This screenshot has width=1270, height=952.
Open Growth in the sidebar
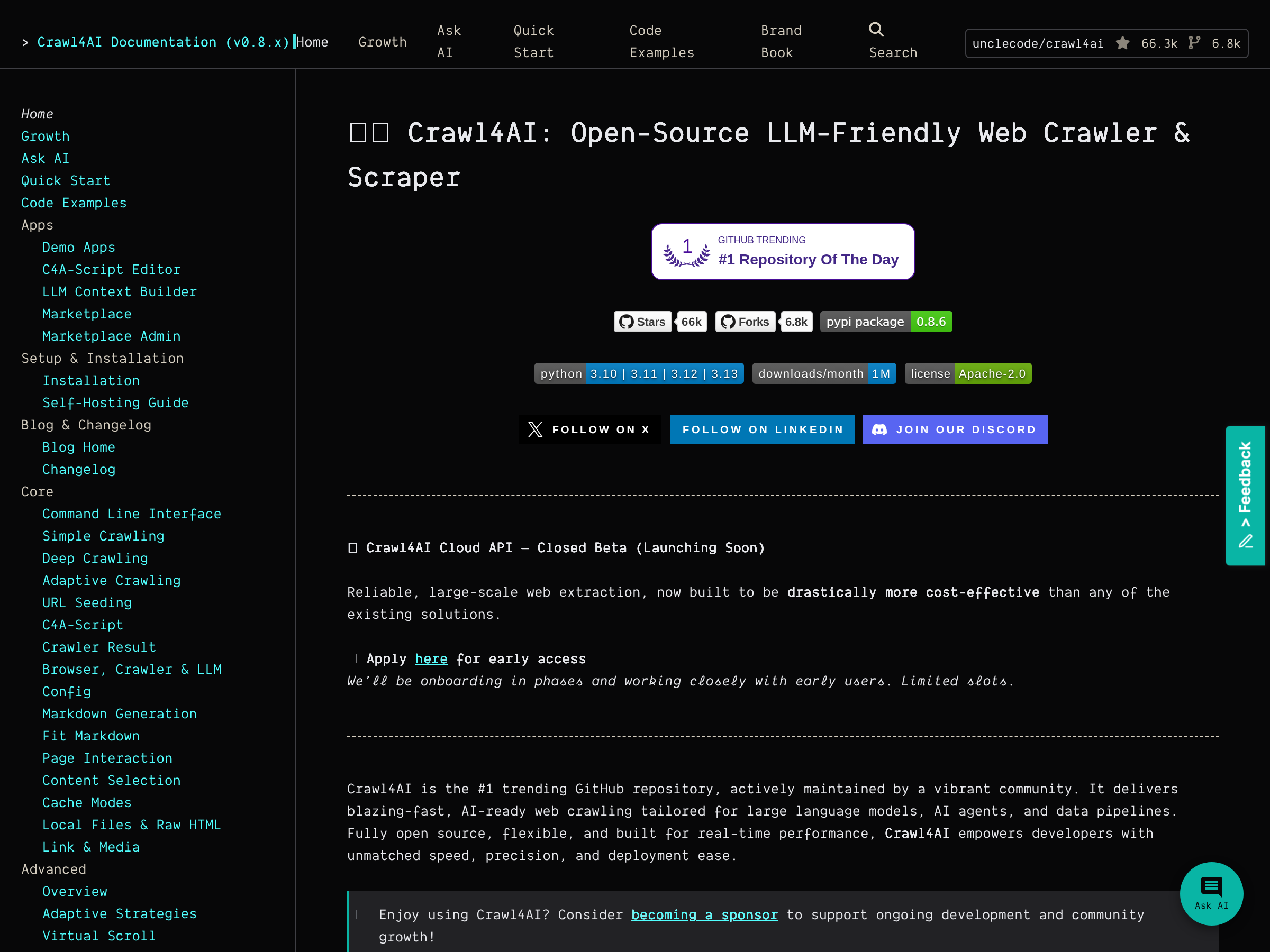coord(46,136)
